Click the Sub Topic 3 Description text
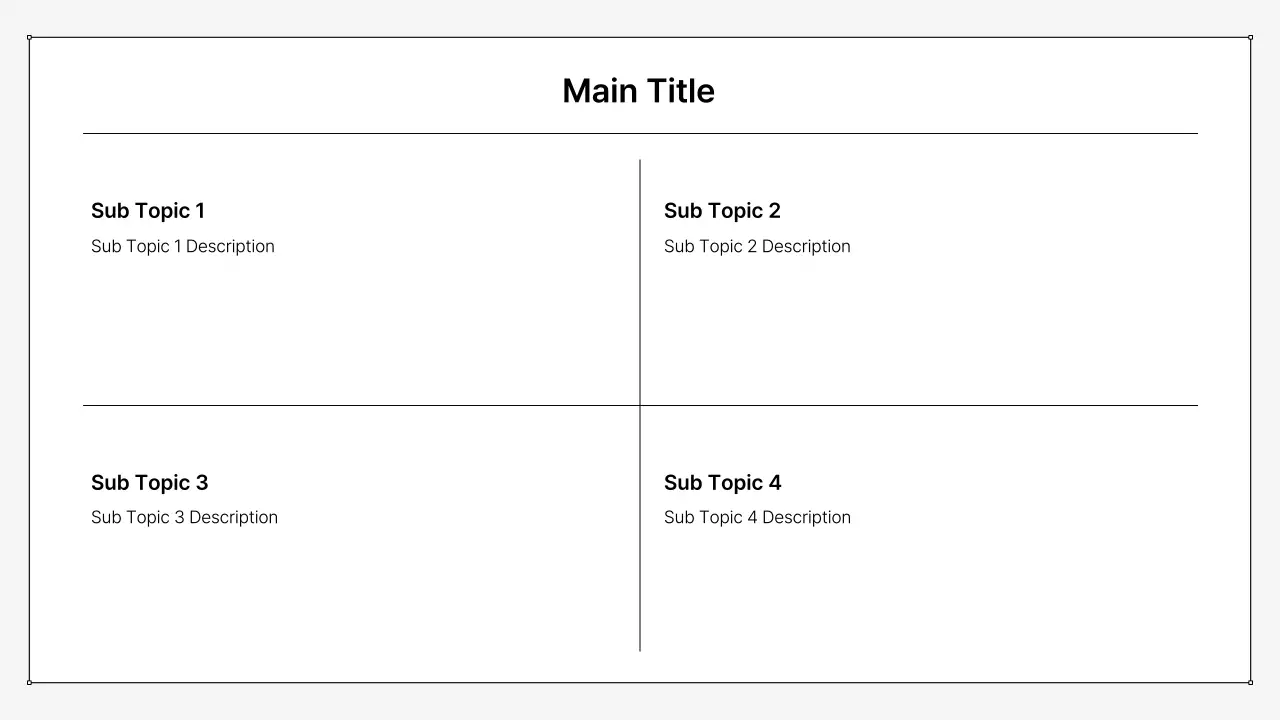This screenshot has height=720, width=1280. point(184,517)
